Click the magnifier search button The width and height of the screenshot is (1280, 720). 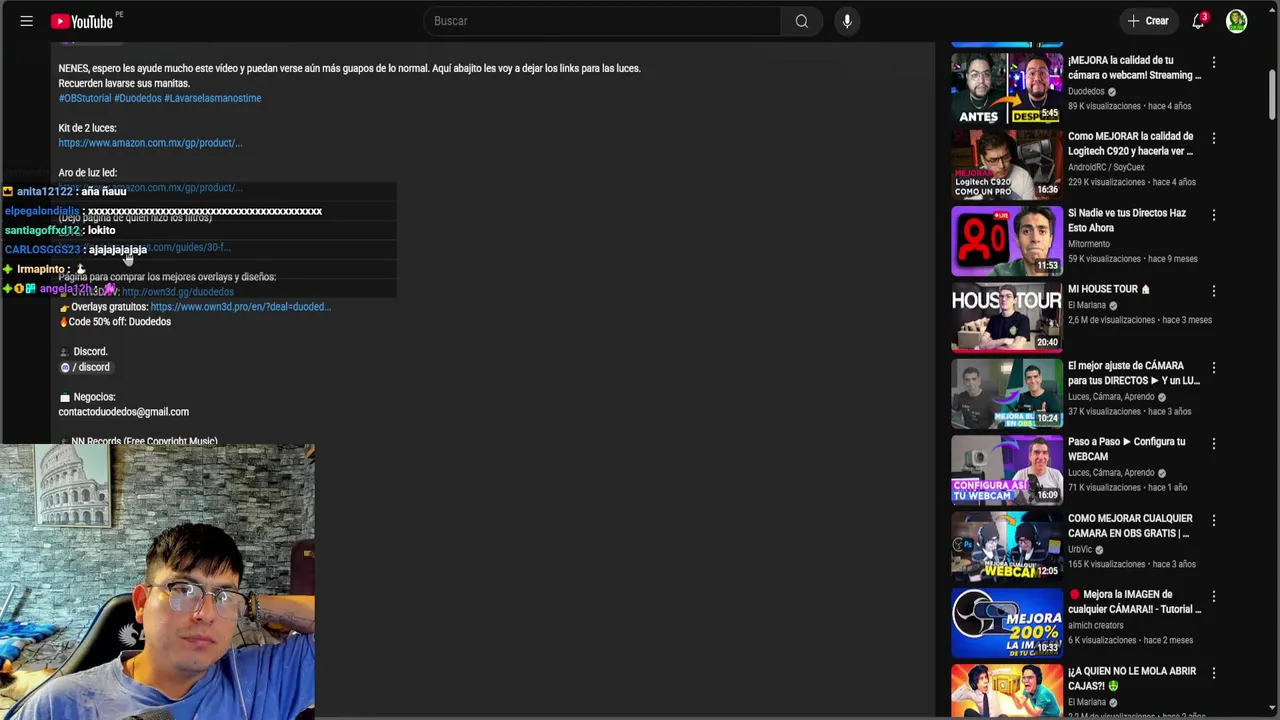click(x=802, y=21)
